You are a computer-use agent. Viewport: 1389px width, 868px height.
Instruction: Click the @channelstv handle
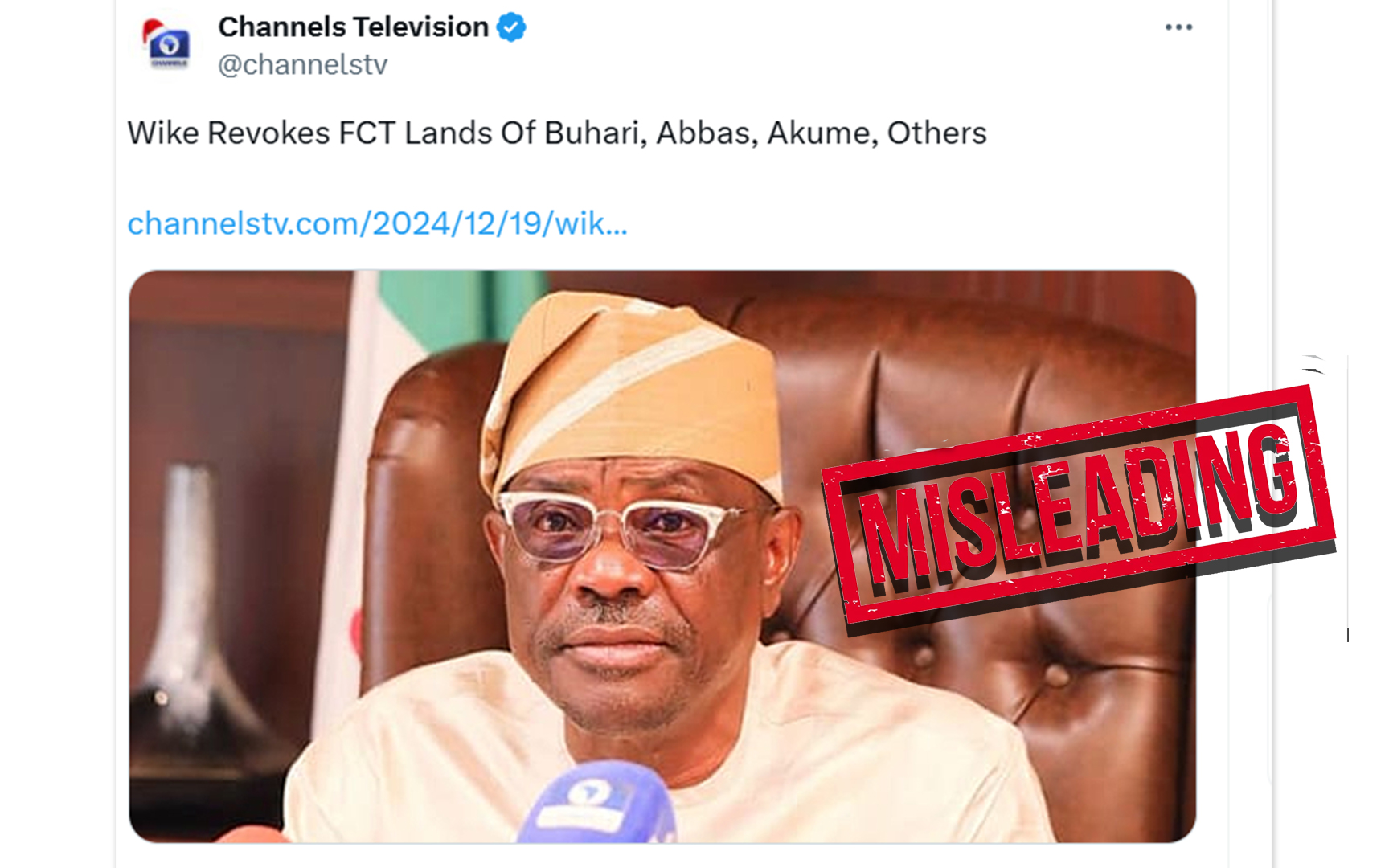point(302,64)
